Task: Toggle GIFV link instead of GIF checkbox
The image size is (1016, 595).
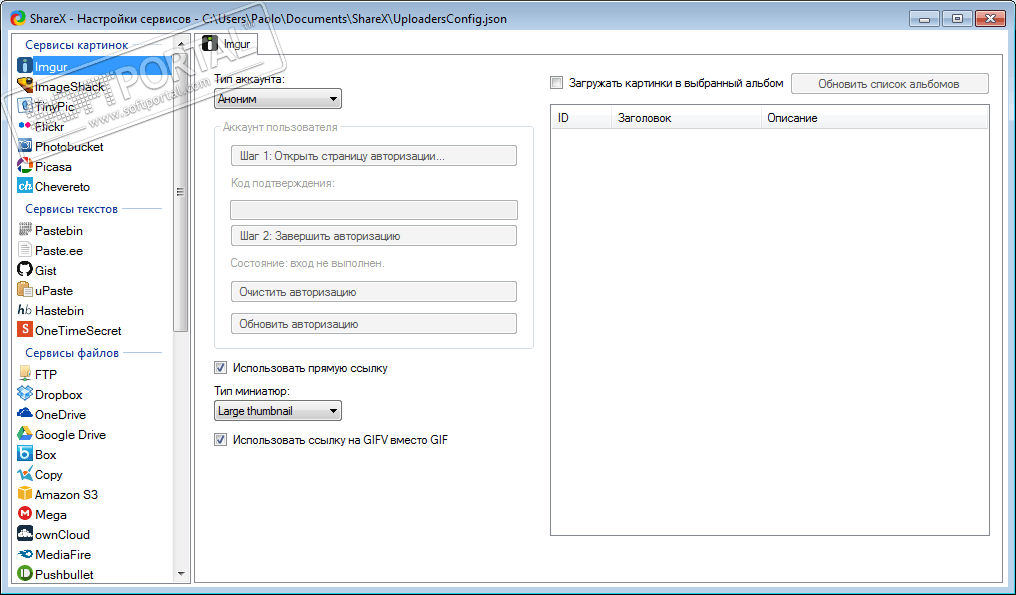Action: (x=220, y=439)
